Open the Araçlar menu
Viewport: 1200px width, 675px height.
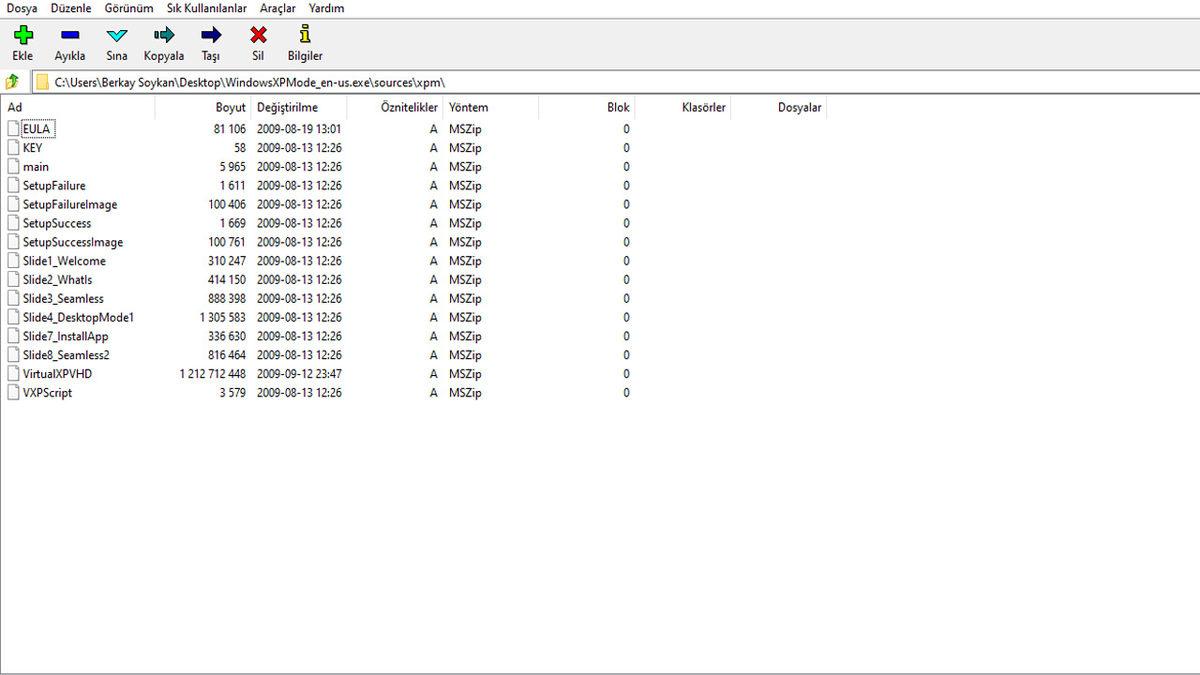coord(278,8)
